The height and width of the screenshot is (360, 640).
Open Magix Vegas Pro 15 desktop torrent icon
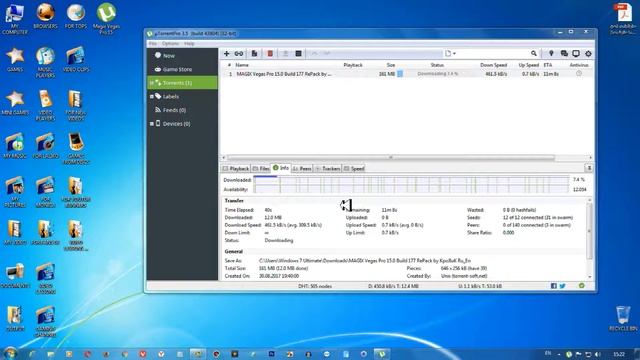click(x=106, y=18)
